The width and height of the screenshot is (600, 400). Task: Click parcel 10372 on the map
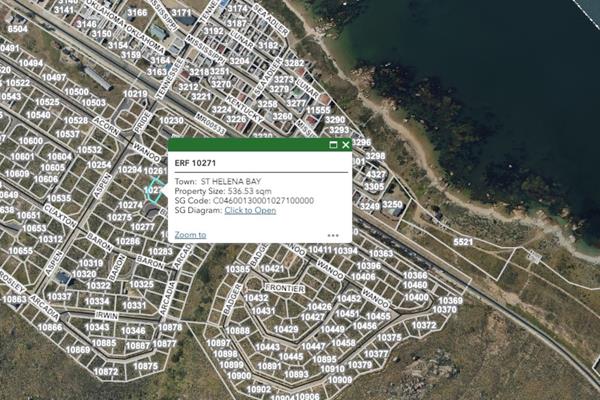tap(424, 325)
